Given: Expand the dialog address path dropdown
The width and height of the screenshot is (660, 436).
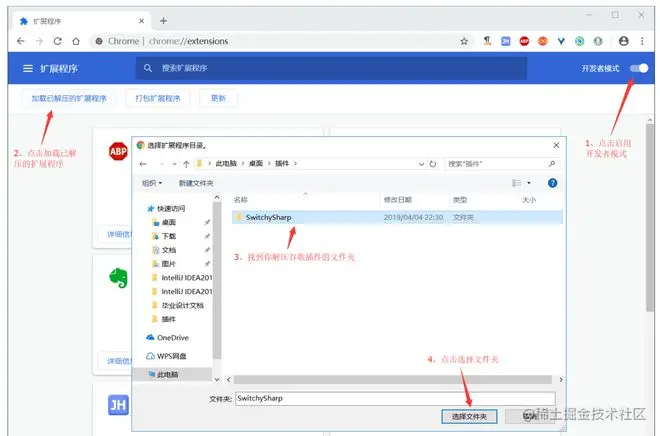Looking at the screenshot, I should click(421, 164).
